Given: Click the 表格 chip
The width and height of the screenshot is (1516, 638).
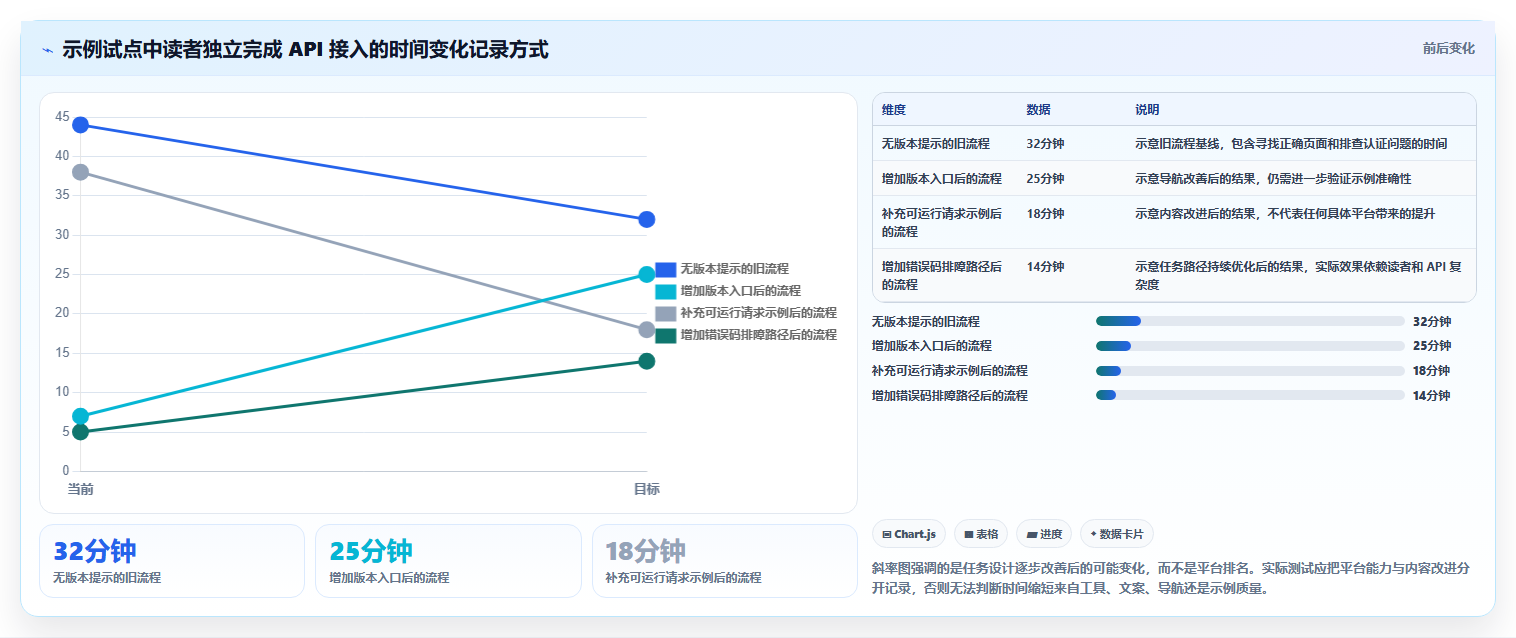Looking at the screenshot, I should coord(981,534).
